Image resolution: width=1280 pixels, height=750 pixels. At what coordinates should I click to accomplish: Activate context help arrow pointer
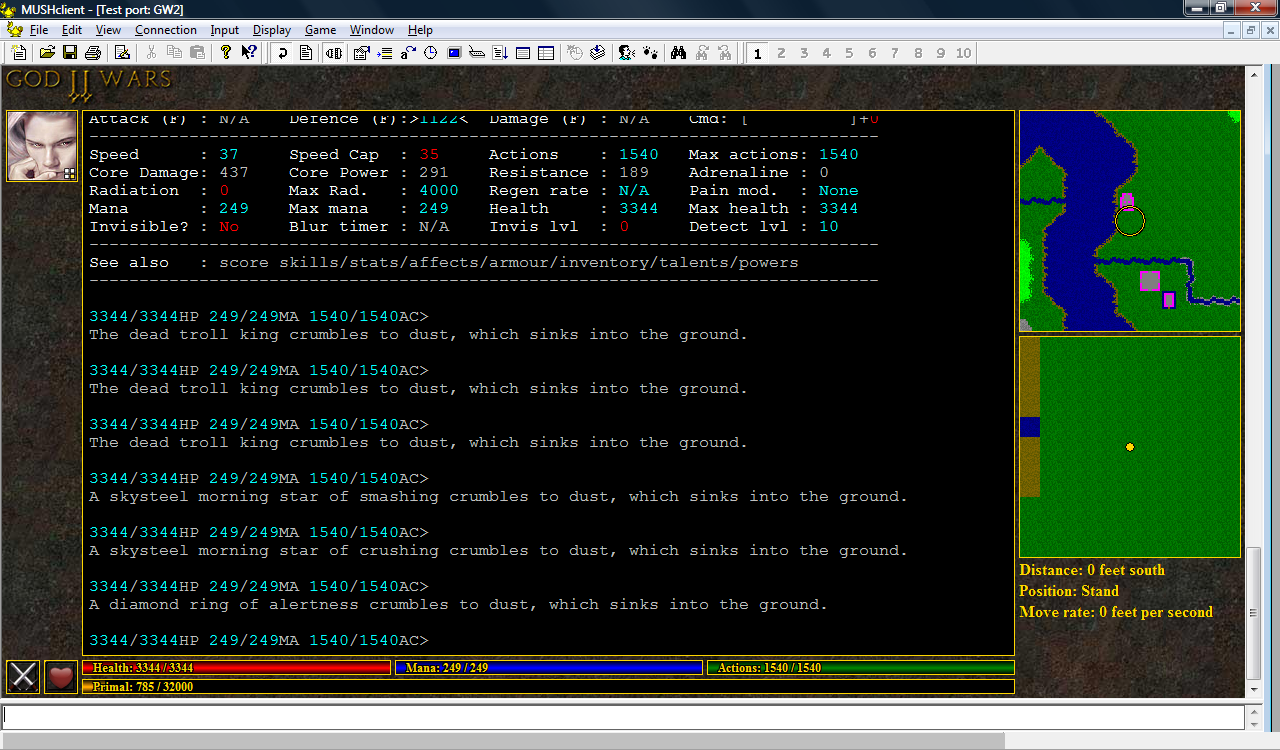click(249, 53)
